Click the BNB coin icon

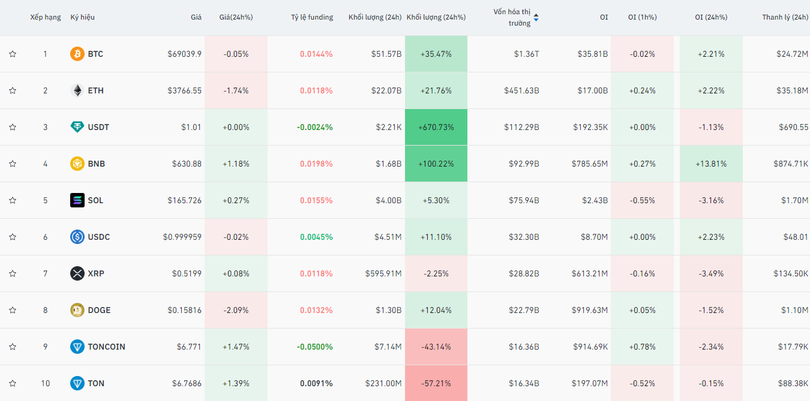click(x=77, y=164)
